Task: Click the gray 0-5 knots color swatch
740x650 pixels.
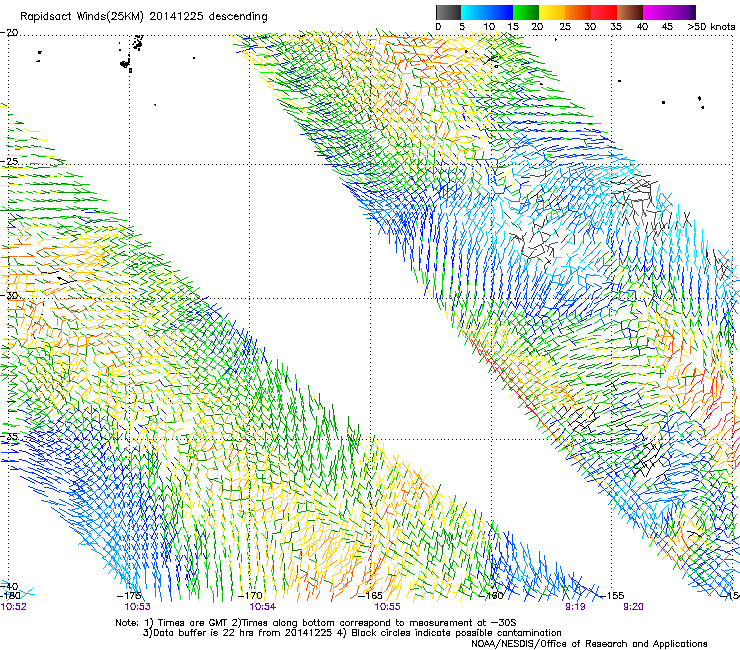Action: [448, 12]
